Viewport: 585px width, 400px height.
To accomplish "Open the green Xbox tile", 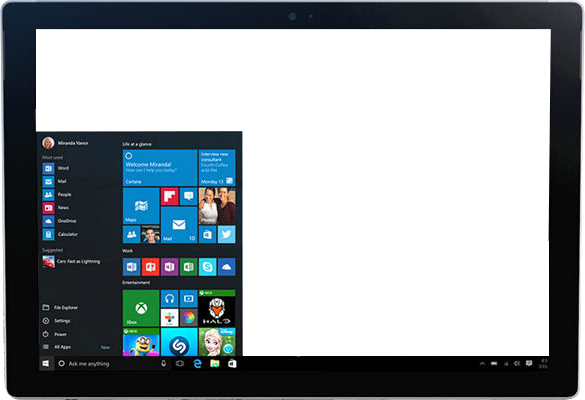I will pos(141,308).
